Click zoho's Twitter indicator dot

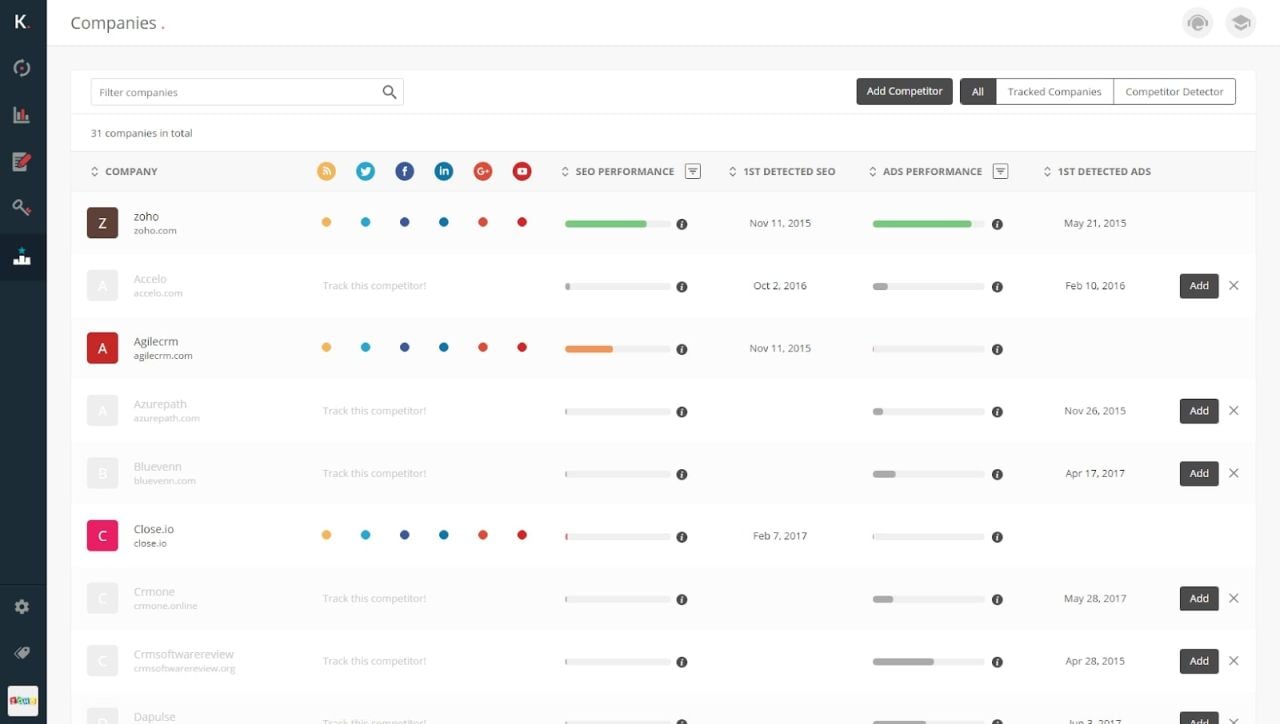365,222
